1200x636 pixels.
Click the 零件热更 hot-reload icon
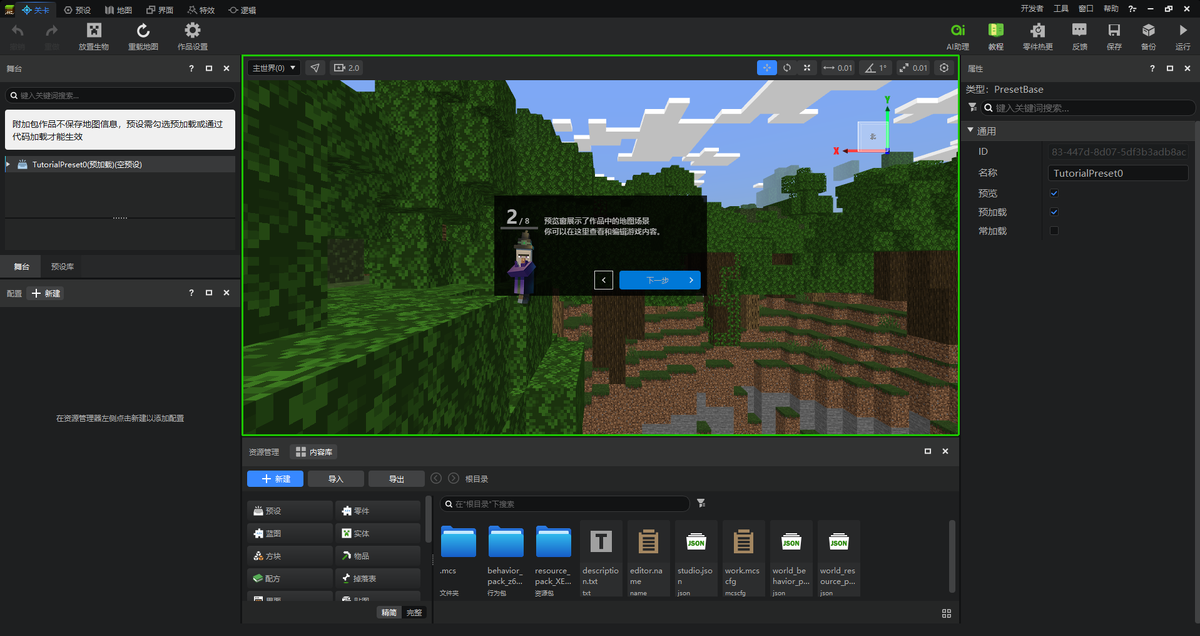coord(1038,31)
